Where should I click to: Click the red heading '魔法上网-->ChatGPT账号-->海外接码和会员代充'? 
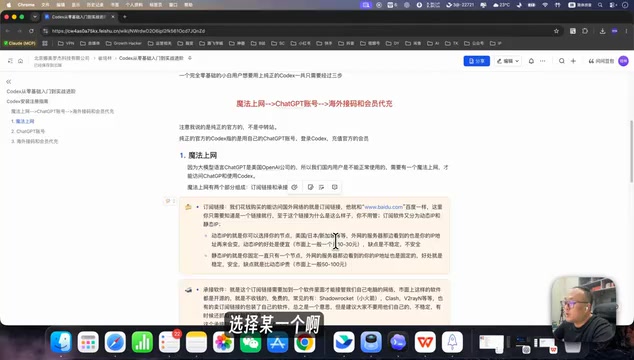(x=314, y=104)
